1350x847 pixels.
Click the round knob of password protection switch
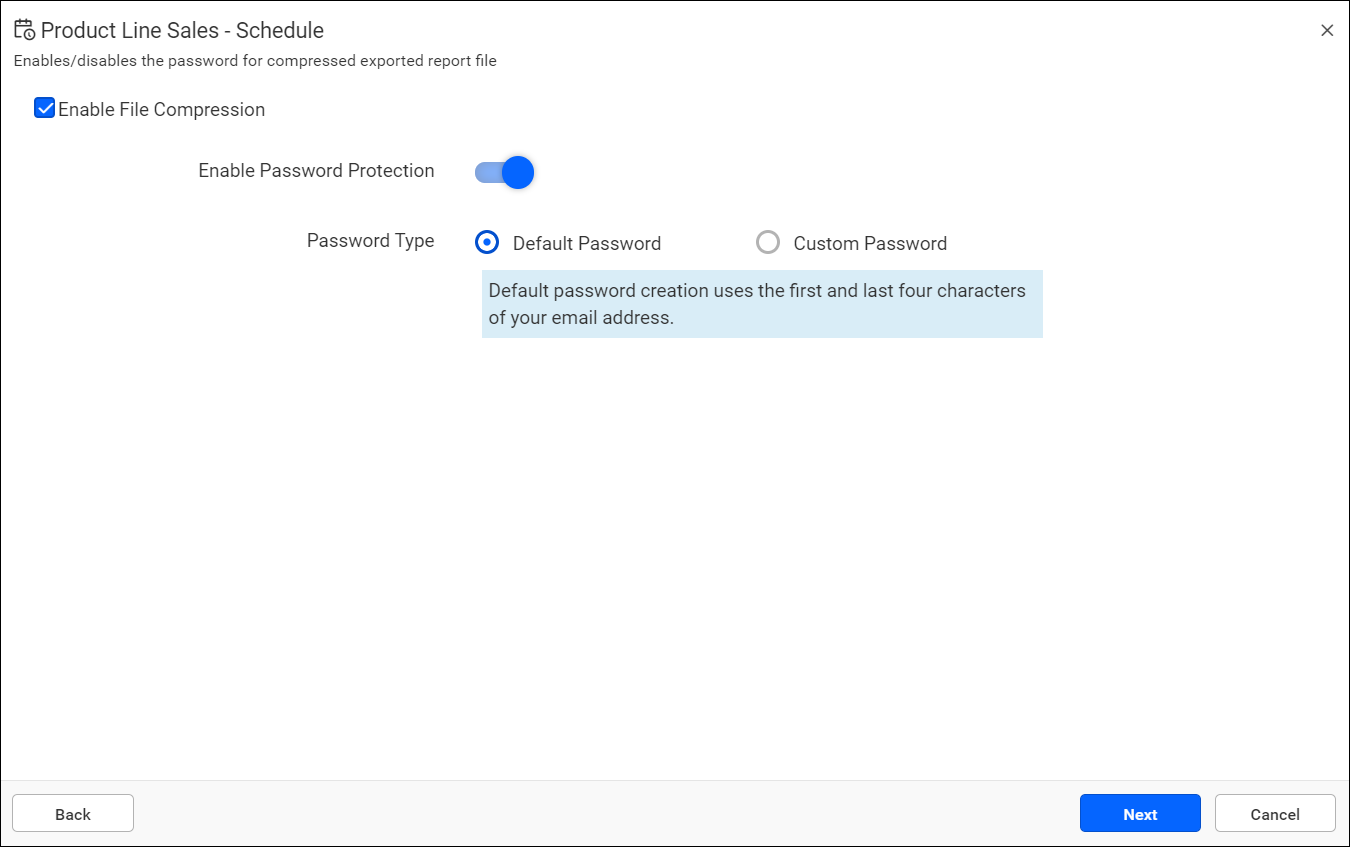(517, 172)
